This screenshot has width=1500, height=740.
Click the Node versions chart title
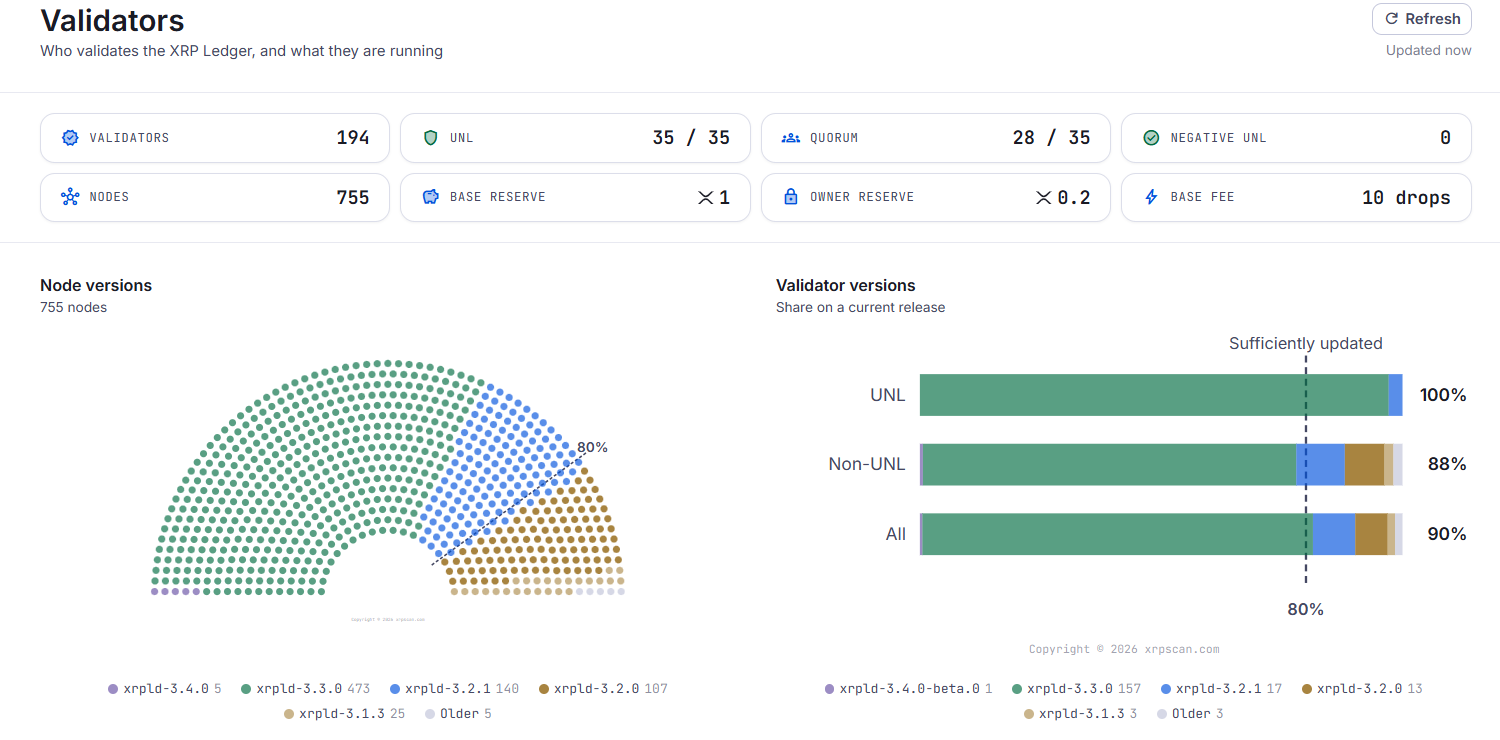pyautogui.click(x=96, y=285)
